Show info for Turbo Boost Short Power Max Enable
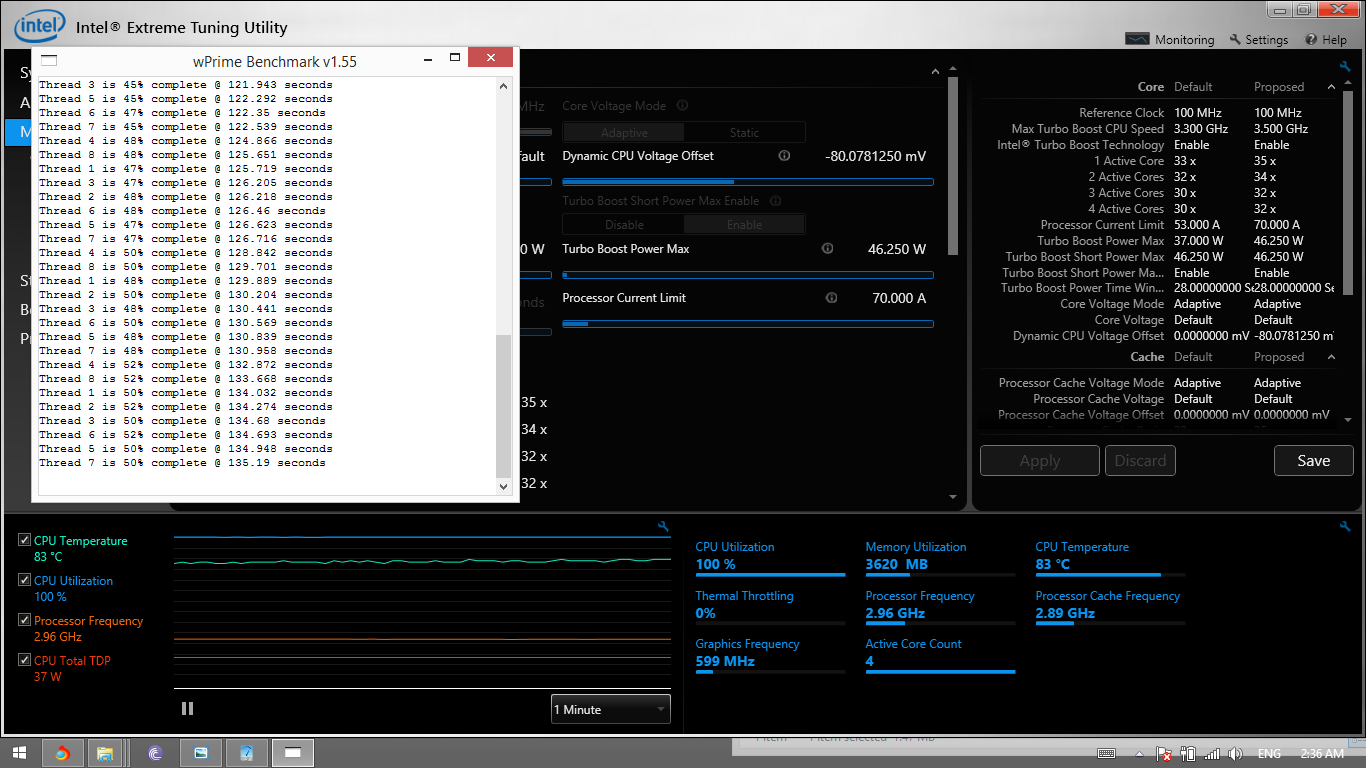 pyautogui.click(x=775, y=201)
